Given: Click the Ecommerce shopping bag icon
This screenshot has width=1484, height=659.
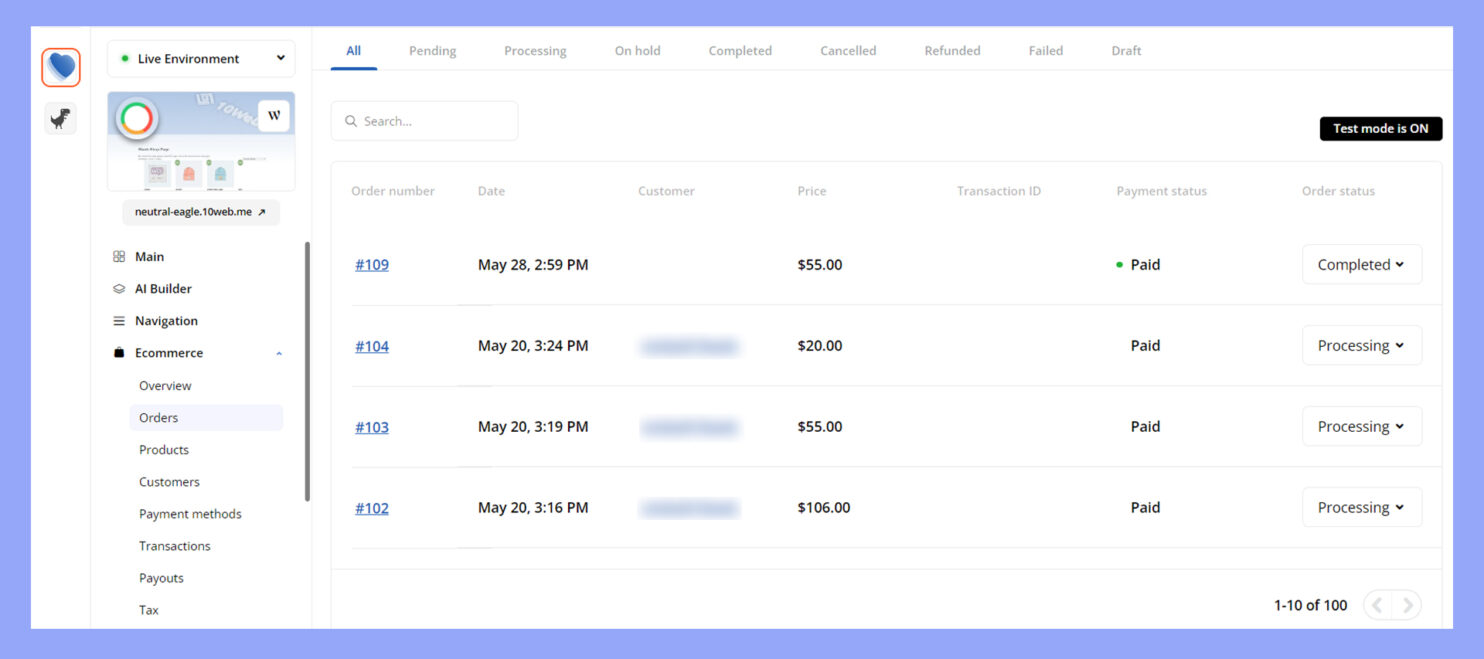Looking at the screenshot, I should click(x=120, y=352).
